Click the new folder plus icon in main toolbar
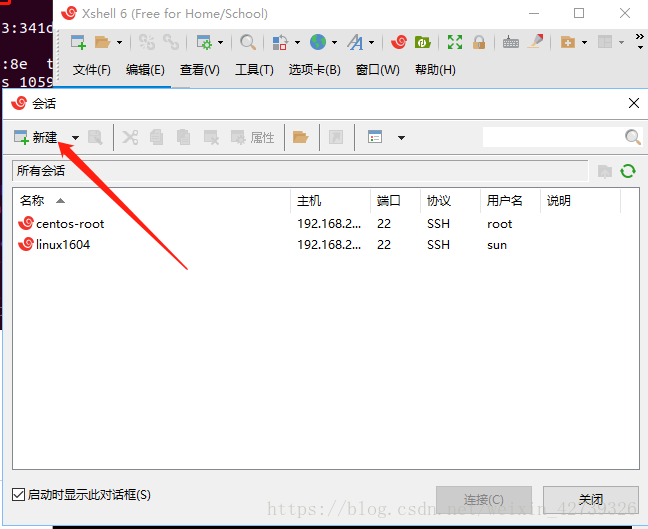The image size is (648, 529). point(568,42)
